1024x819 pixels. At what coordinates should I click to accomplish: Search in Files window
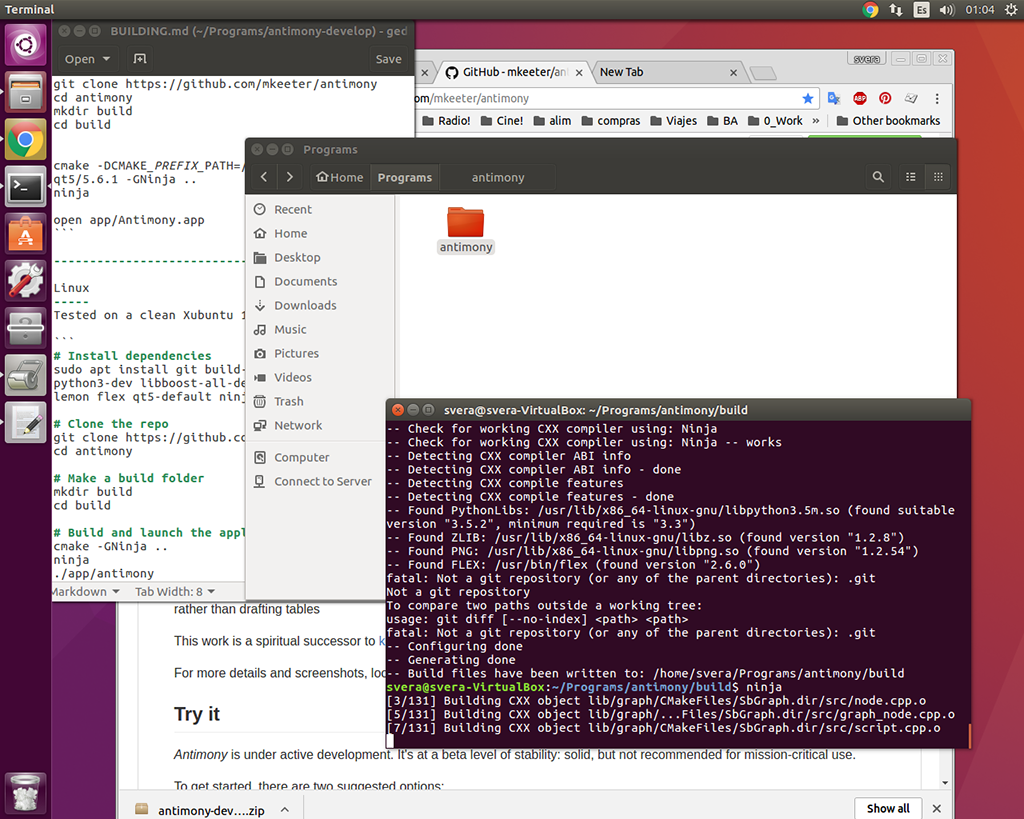pyautogui.click(x=878, y=177)
